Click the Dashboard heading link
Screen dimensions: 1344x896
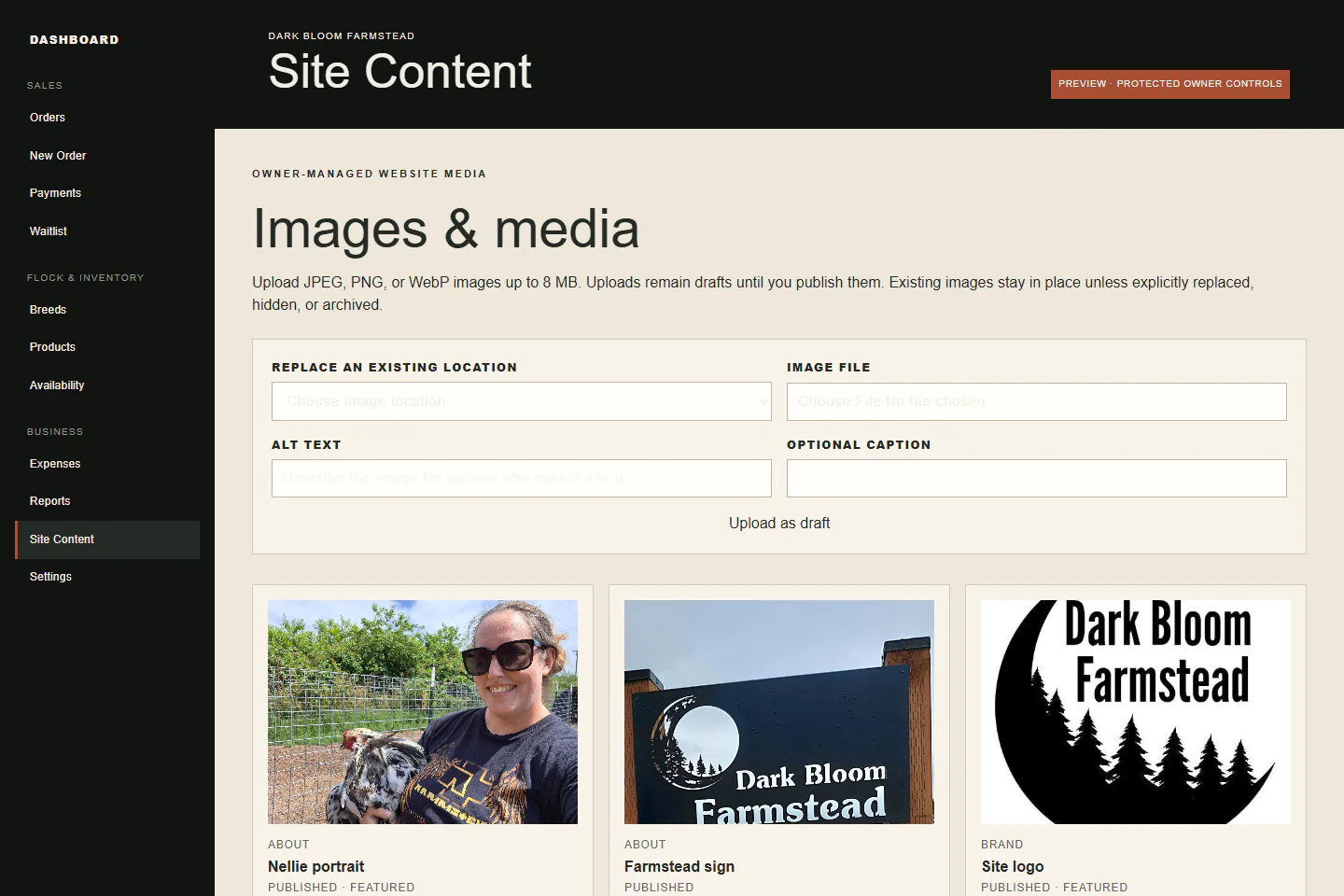(75, 40)
